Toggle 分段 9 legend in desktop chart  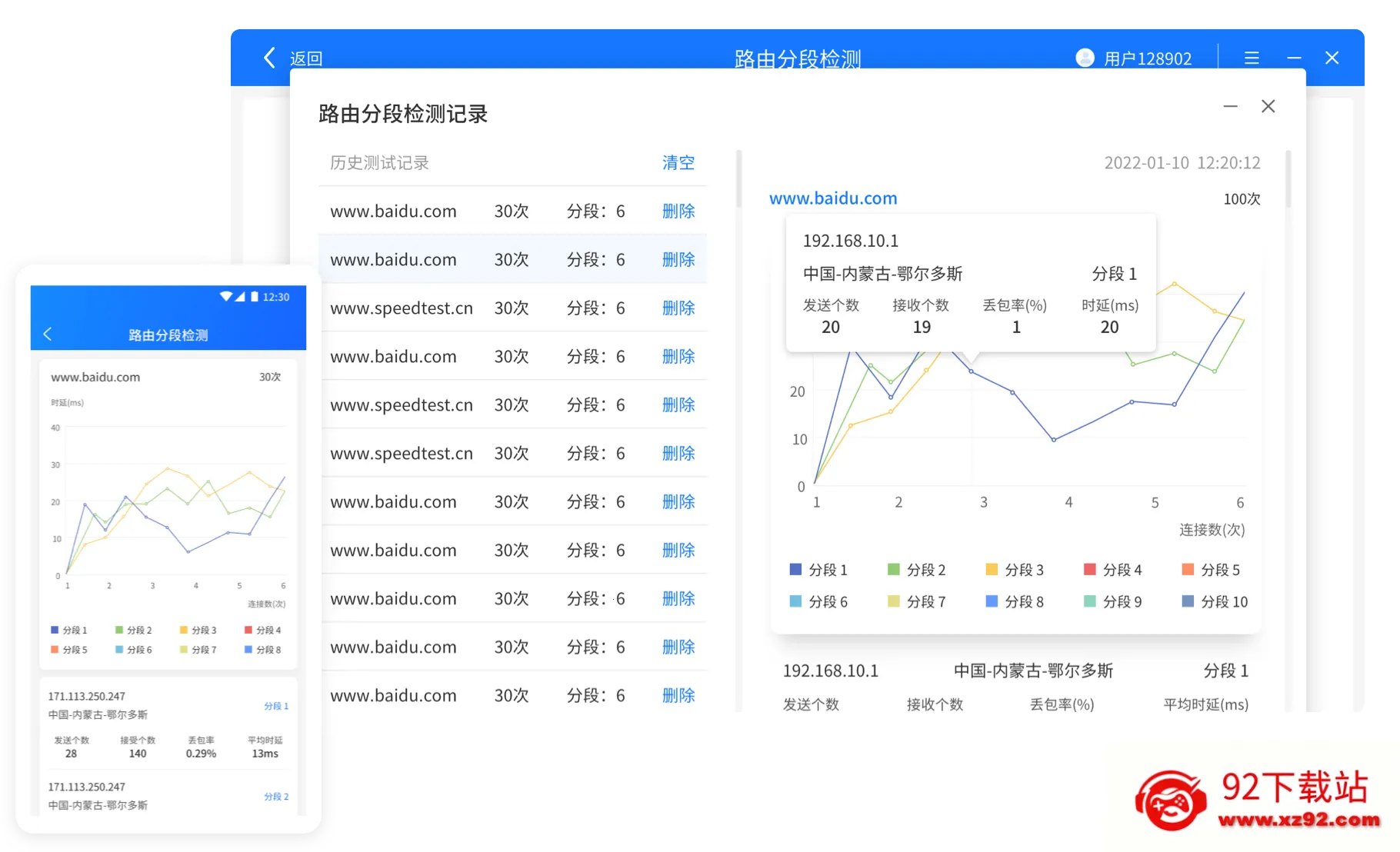1113,601
